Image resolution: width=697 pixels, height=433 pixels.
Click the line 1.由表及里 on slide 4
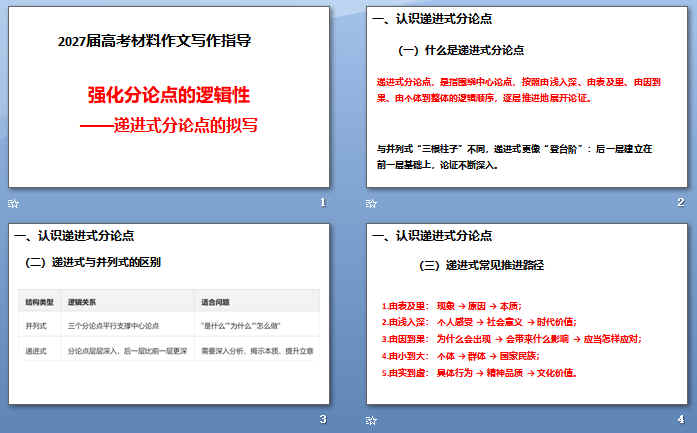[452, 306]
